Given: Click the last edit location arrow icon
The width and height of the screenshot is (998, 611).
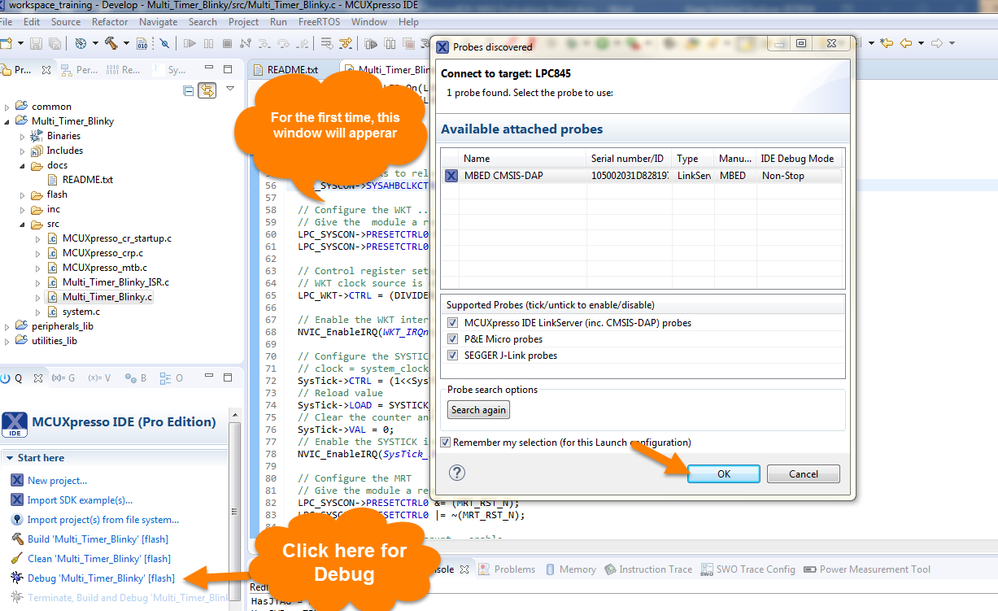Looking at the screenshot, I should coord(887,43).
